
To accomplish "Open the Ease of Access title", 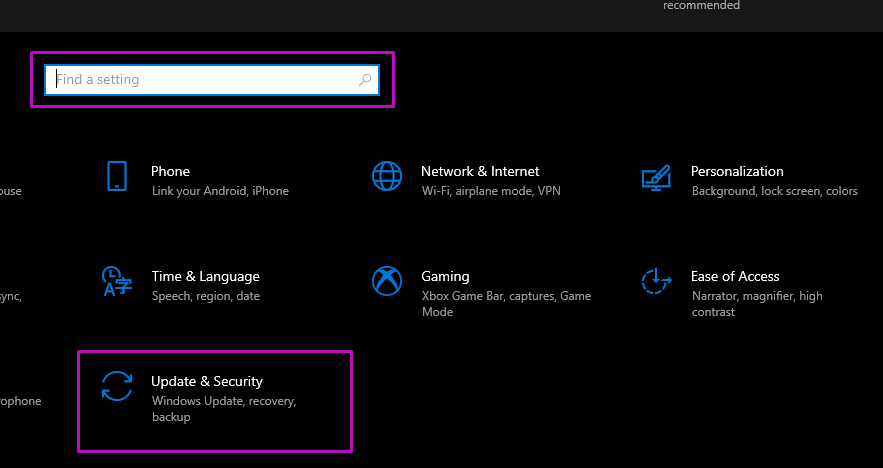I will click(x=735, y=277).
